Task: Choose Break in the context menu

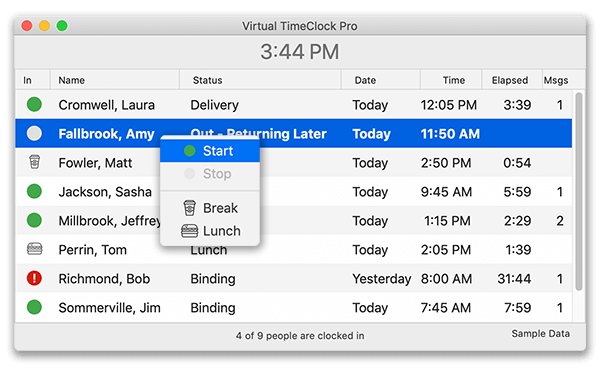Action: [x=210, y=208]
